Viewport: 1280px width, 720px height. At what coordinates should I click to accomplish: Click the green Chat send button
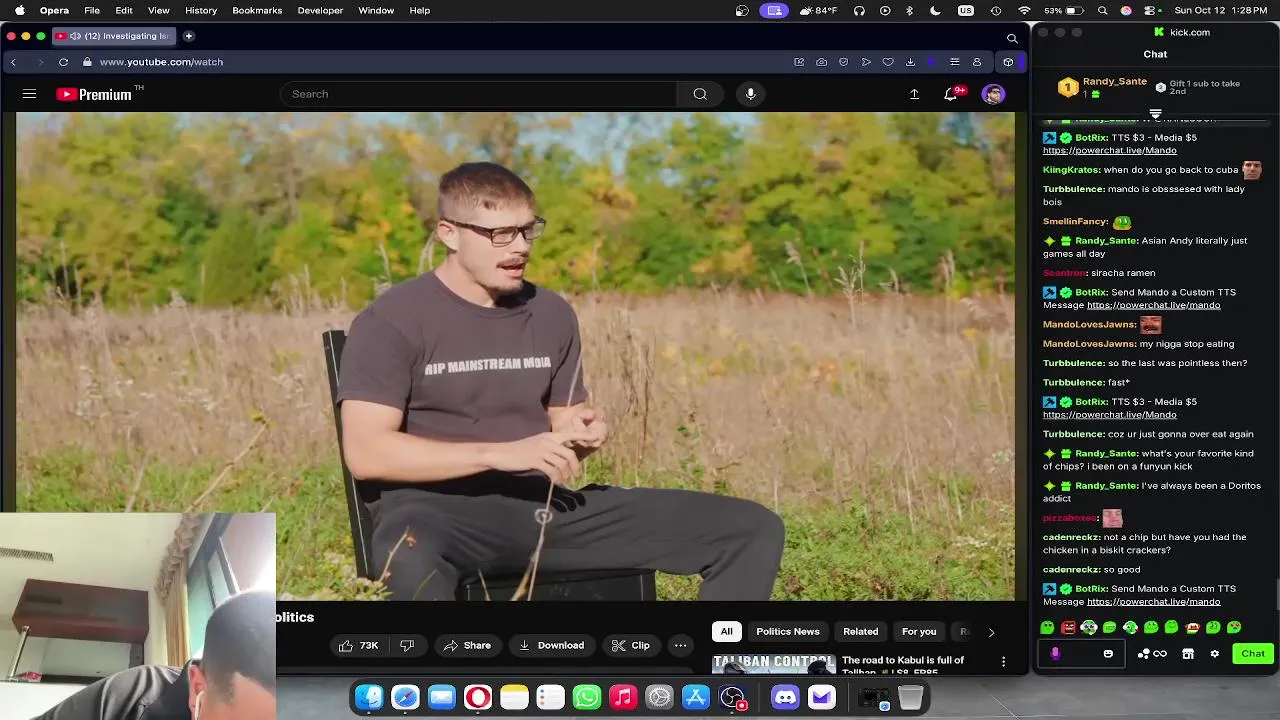click(1253, 653)
